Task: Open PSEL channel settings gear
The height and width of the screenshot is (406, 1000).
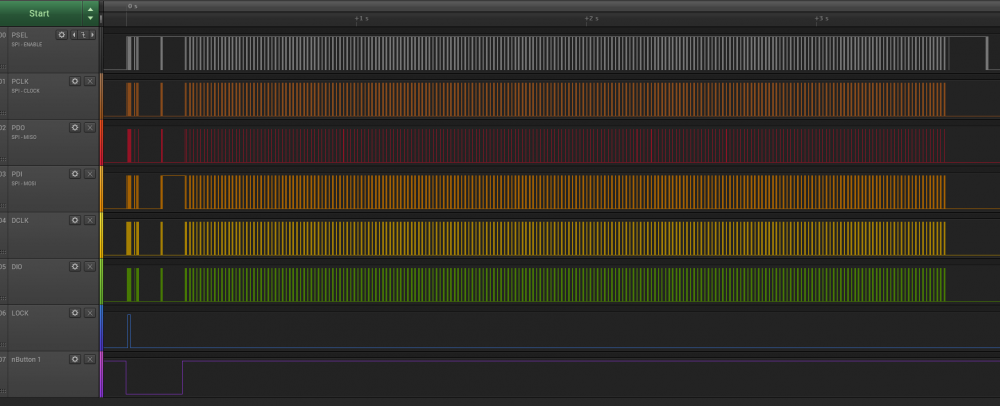Action: [62, 34]
